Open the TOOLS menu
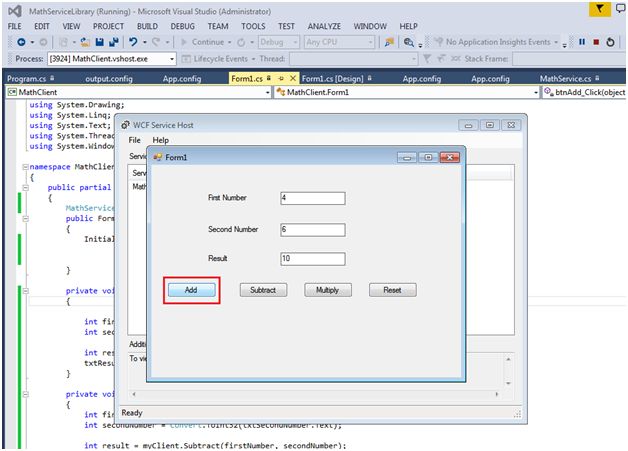The width and height of the screenshot is (628, 451). click(253, 26)
